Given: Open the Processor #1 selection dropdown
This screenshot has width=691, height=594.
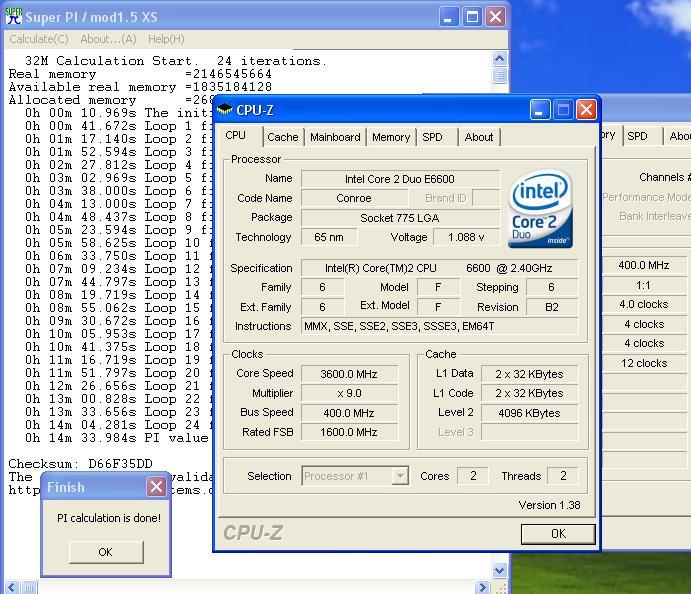Looking at the screenshot, I should coord(400,476).
